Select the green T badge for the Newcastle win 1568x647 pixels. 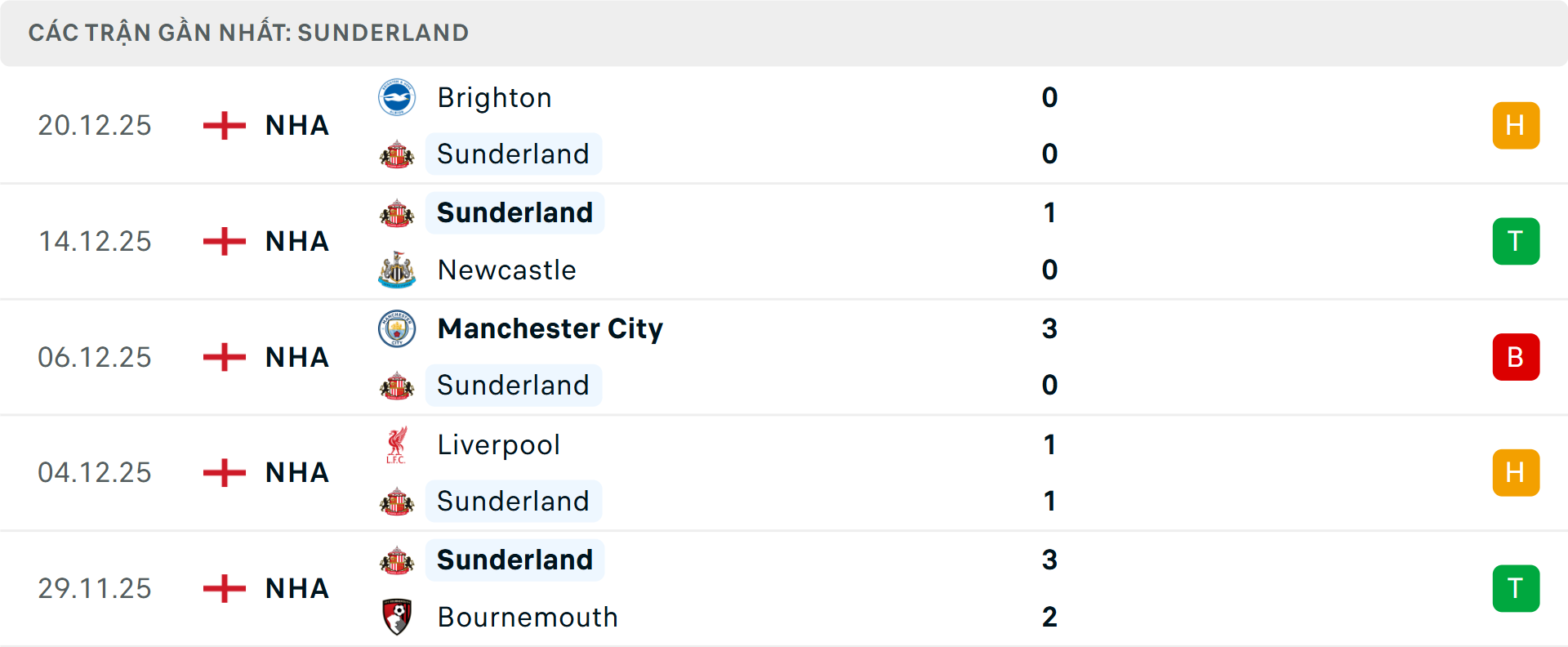[x=1516, y=241]
